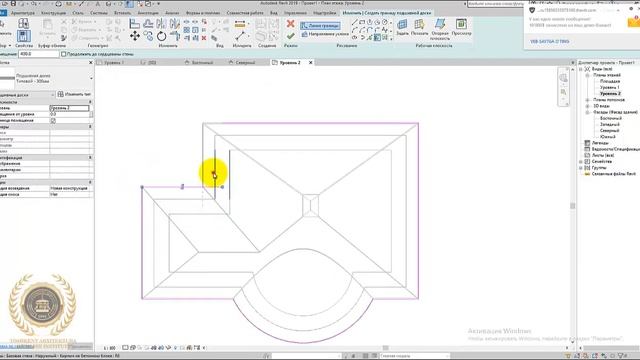Click the Type Properties icon above Свойства

[23, 23]
